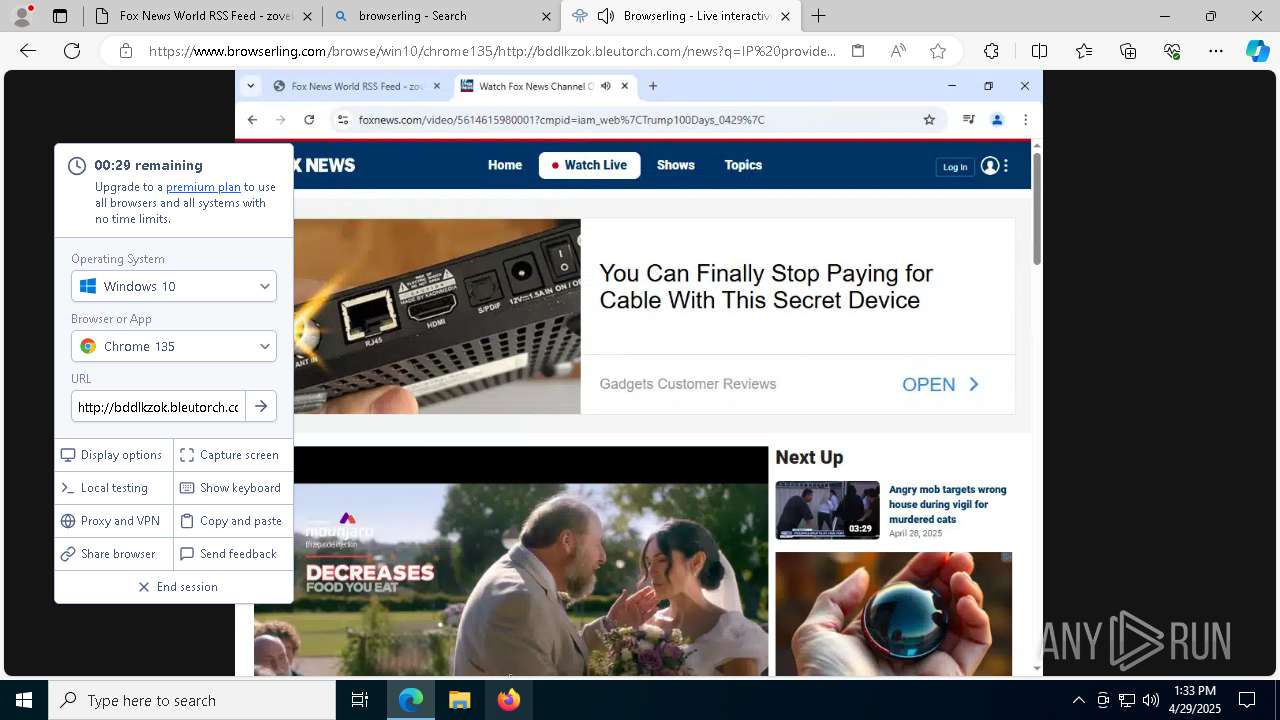Reload the remote Chrome page
This screenshot has width=1280, height=720.
point(309,120)
